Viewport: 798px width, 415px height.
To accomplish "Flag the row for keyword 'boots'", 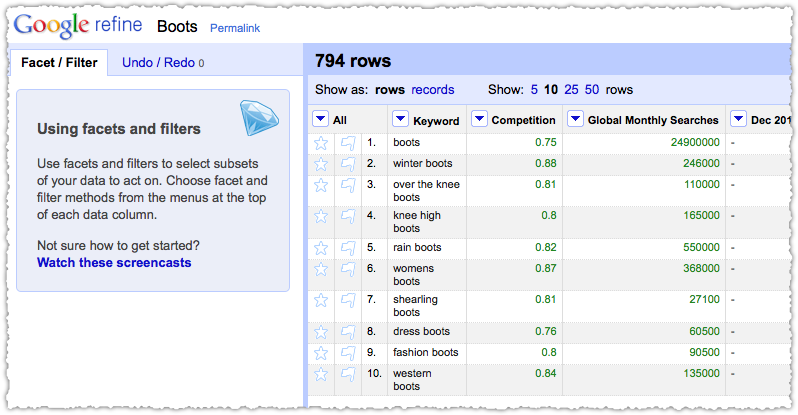I will [348, 143].
